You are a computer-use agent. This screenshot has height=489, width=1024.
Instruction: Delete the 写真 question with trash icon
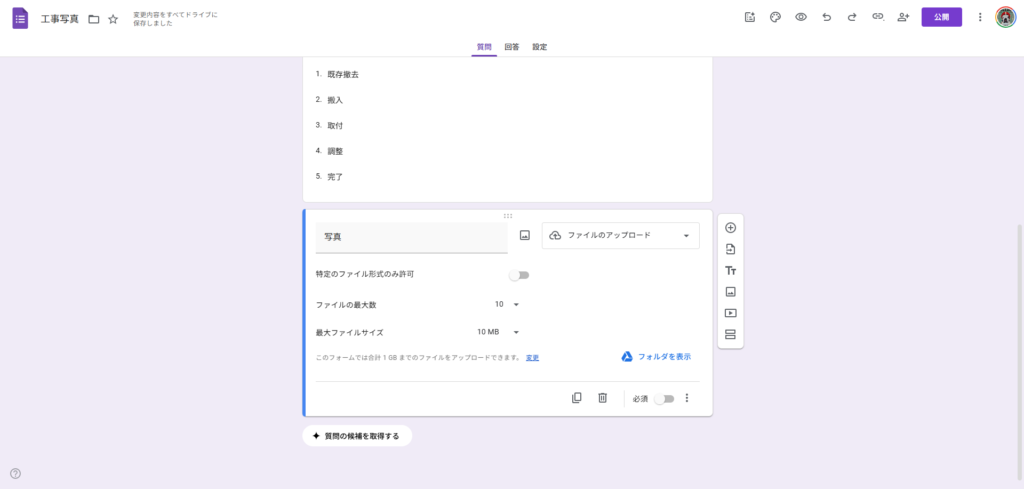[x=602, y=398]
